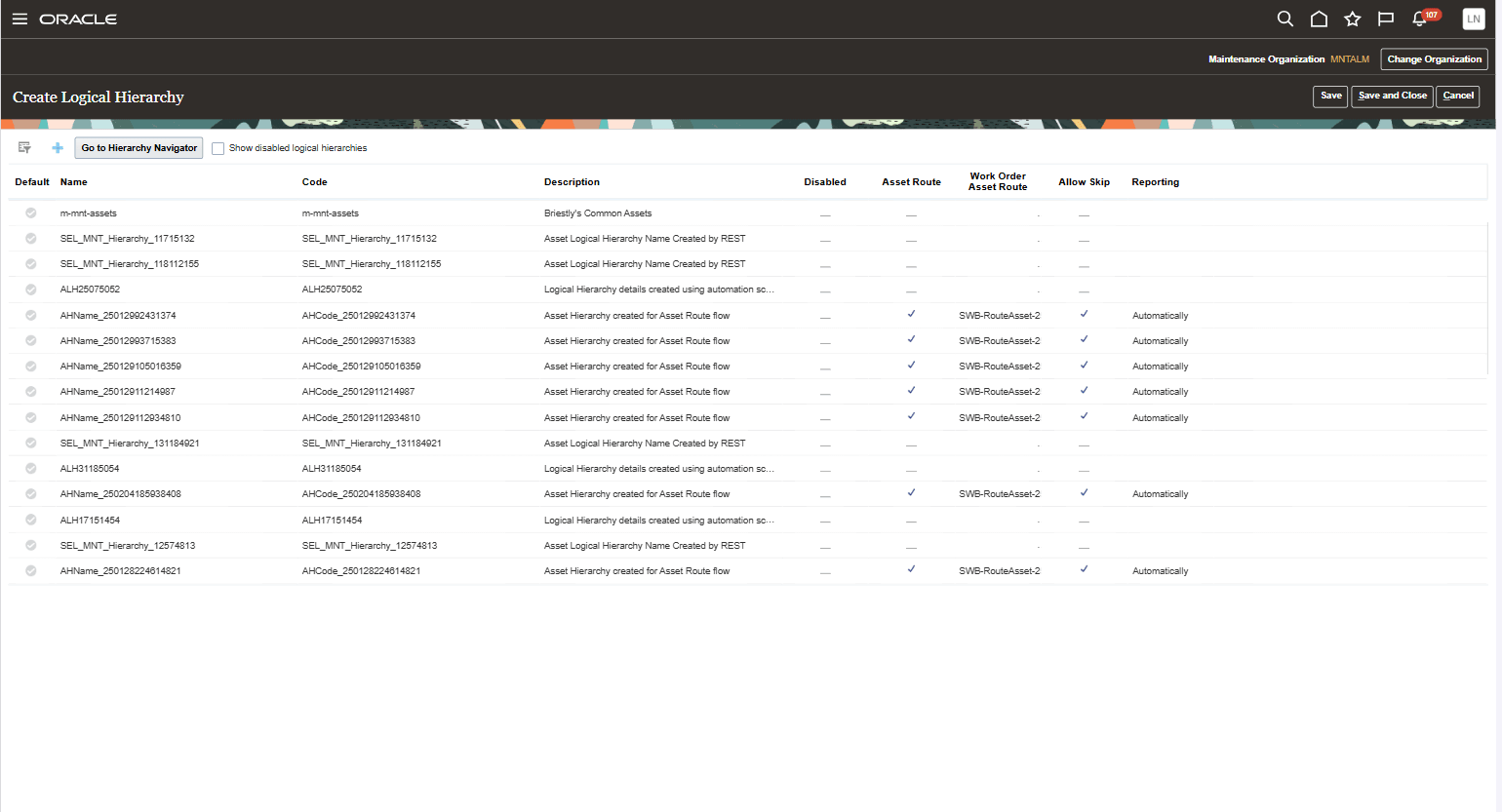Go to Hierarchy Navigator

pyautogui.click(x=138, y=147)
